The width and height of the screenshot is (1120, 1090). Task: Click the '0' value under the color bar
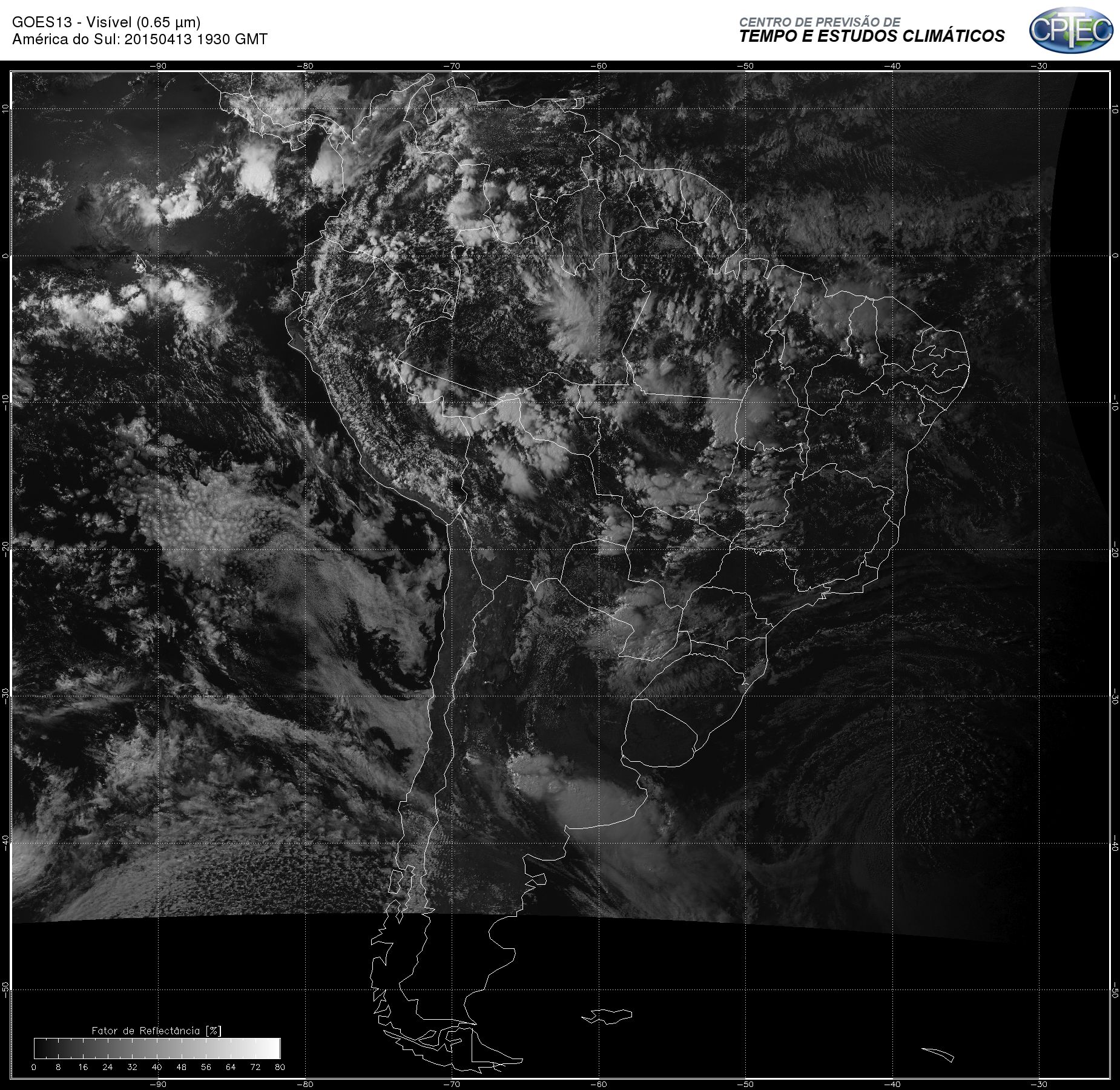[x=34, y=1067]
